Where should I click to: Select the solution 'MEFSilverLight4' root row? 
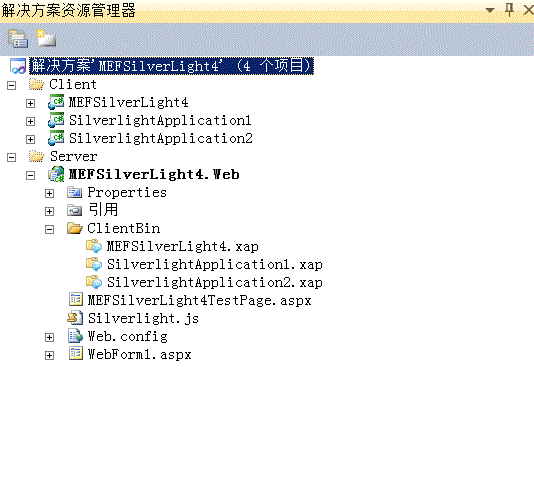[x=171, y=66]
